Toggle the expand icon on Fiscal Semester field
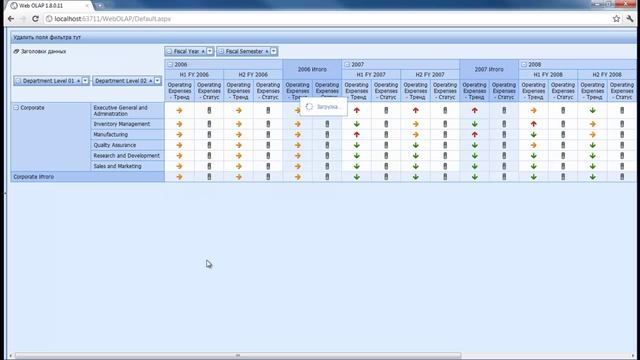Screen dimensions: 640x360 tap(221, 51)
